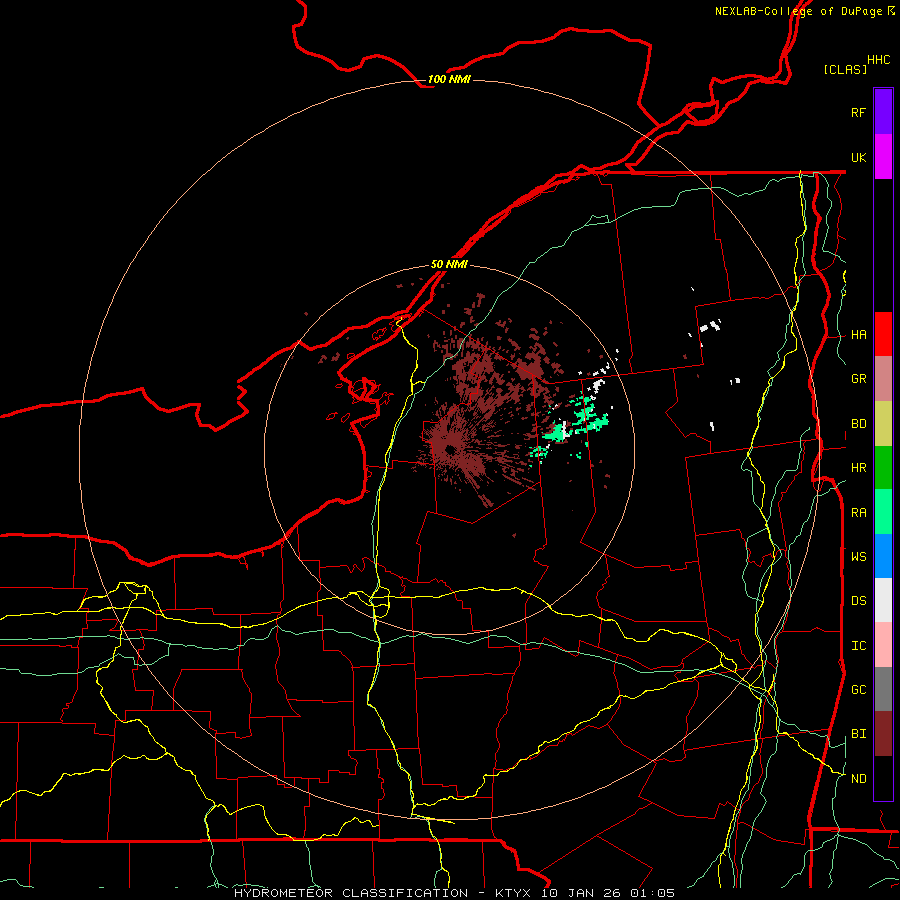Select the GR pink legend swatch
900x900 pixels.
[x=883, y=379]
